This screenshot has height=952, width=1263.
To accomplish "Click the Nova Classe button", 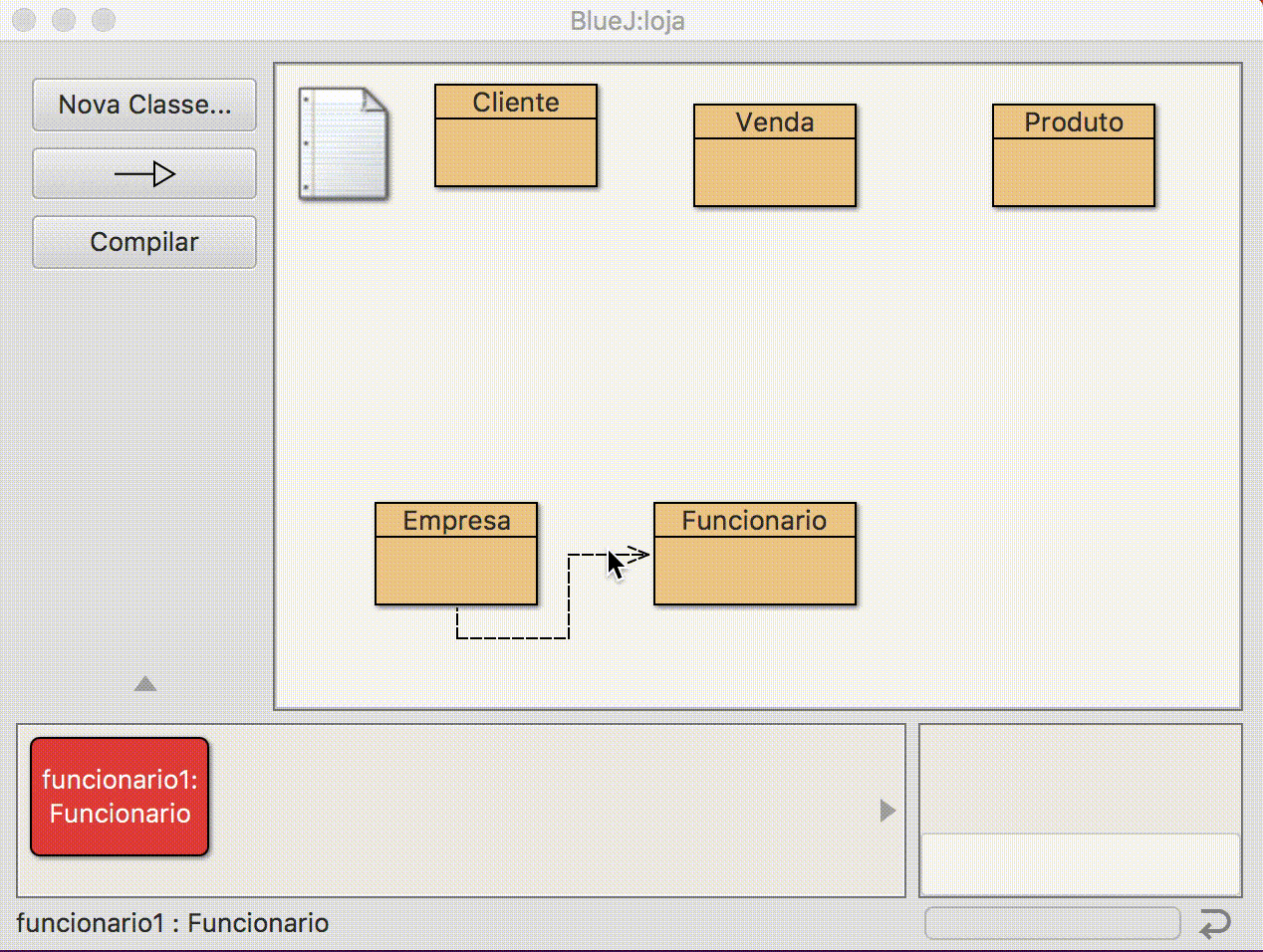I will 144,106.
